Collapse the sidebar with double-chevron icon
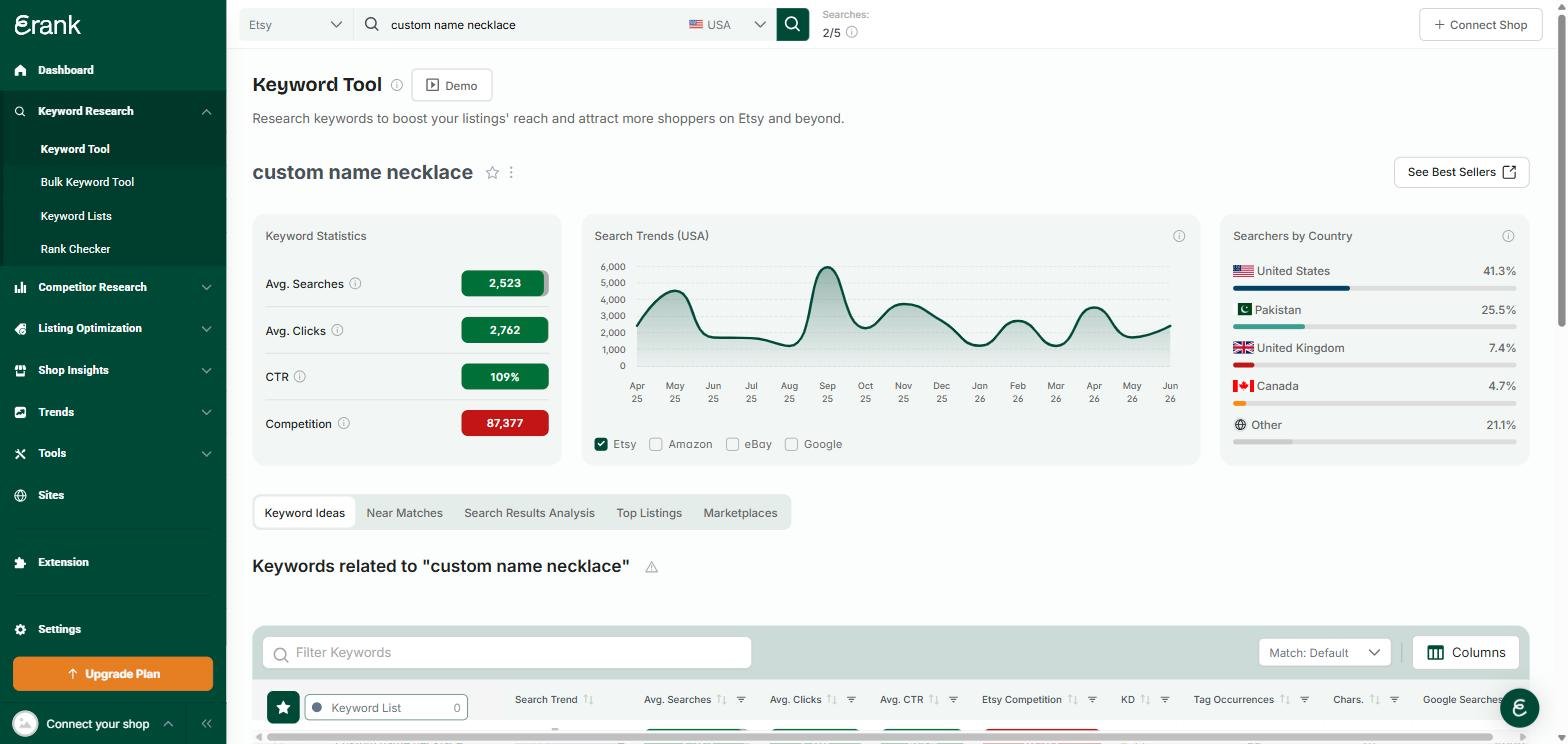 point(206,724)
